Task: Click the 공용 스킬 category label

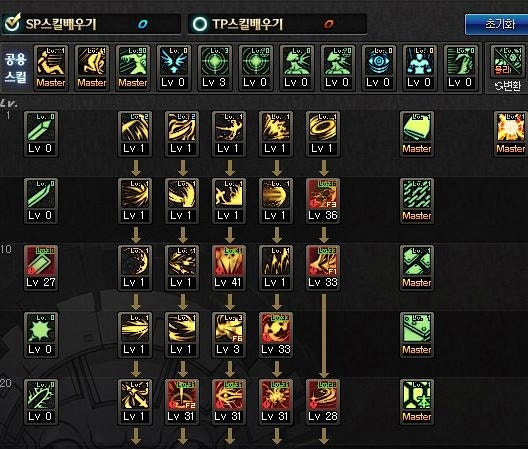Action: (15, 68)
